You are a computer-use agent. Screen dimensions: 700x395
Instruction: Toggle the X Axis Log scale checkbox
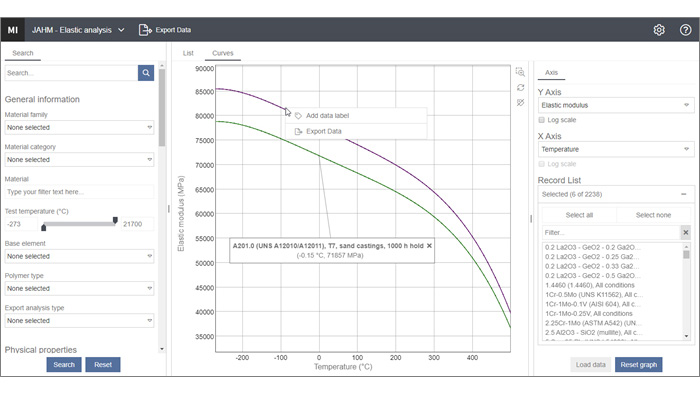542,164
